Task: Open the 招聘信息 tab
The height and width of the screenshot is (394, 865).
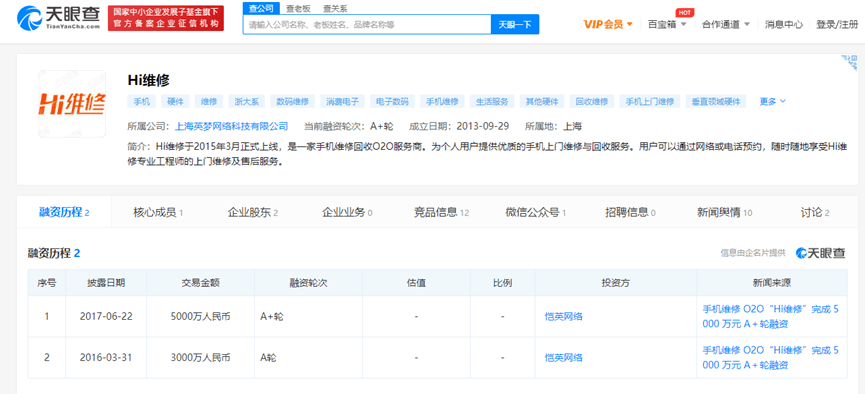Action: 630,212
